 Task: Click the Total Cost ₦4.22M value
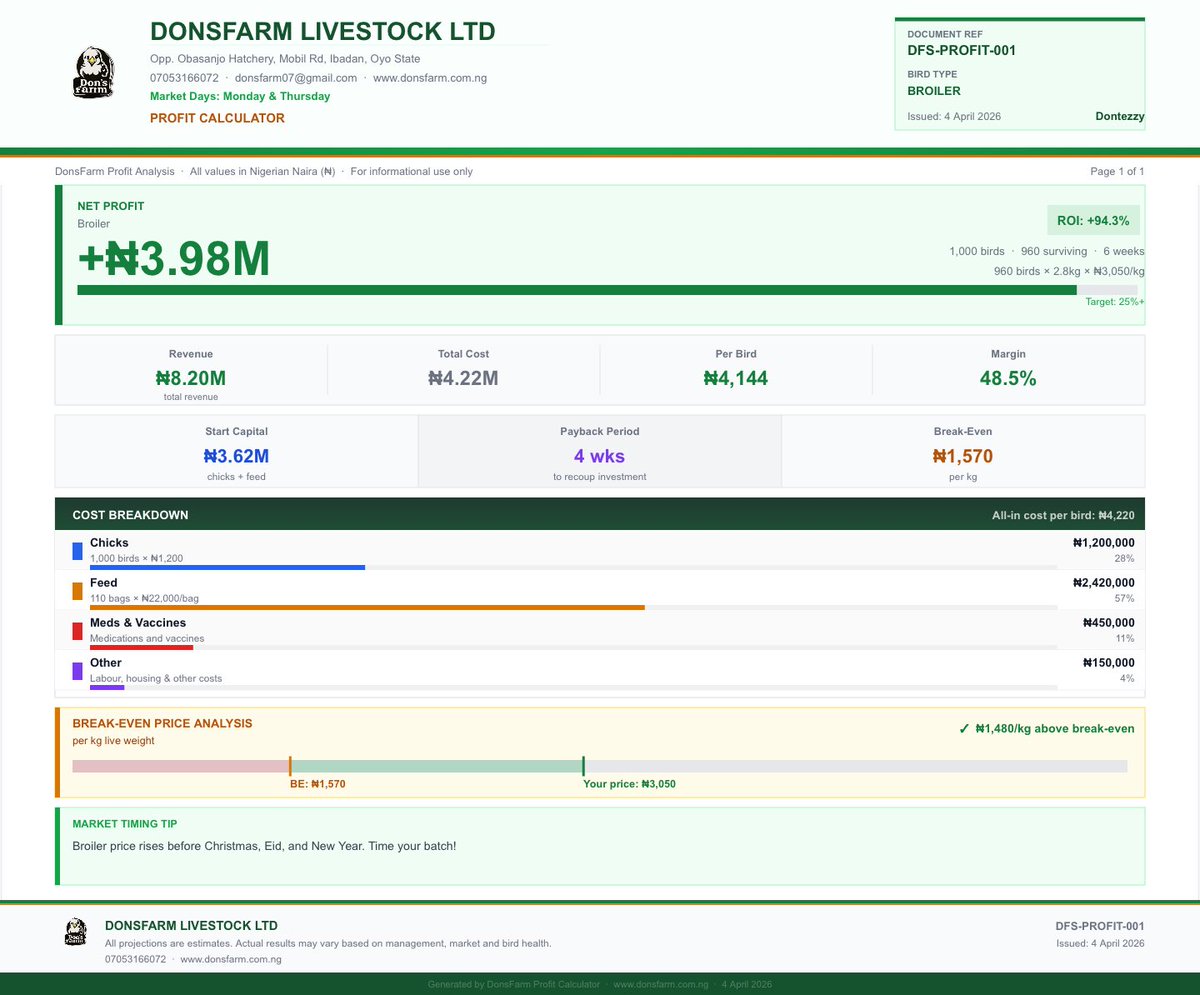[x=463, y=378]
